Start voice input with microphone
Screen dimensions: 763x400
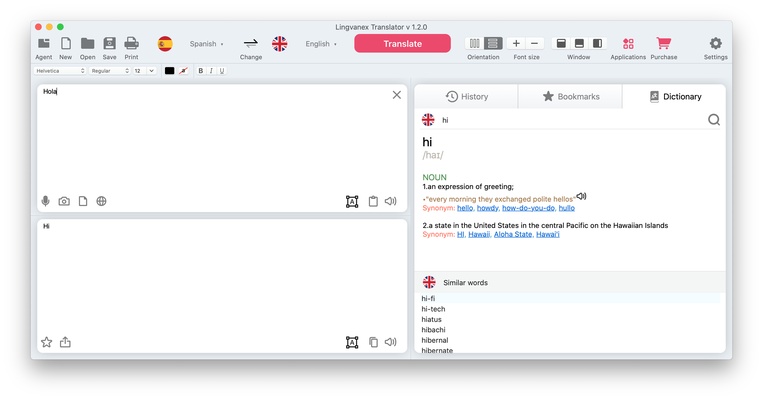click(x=45, y=201)
